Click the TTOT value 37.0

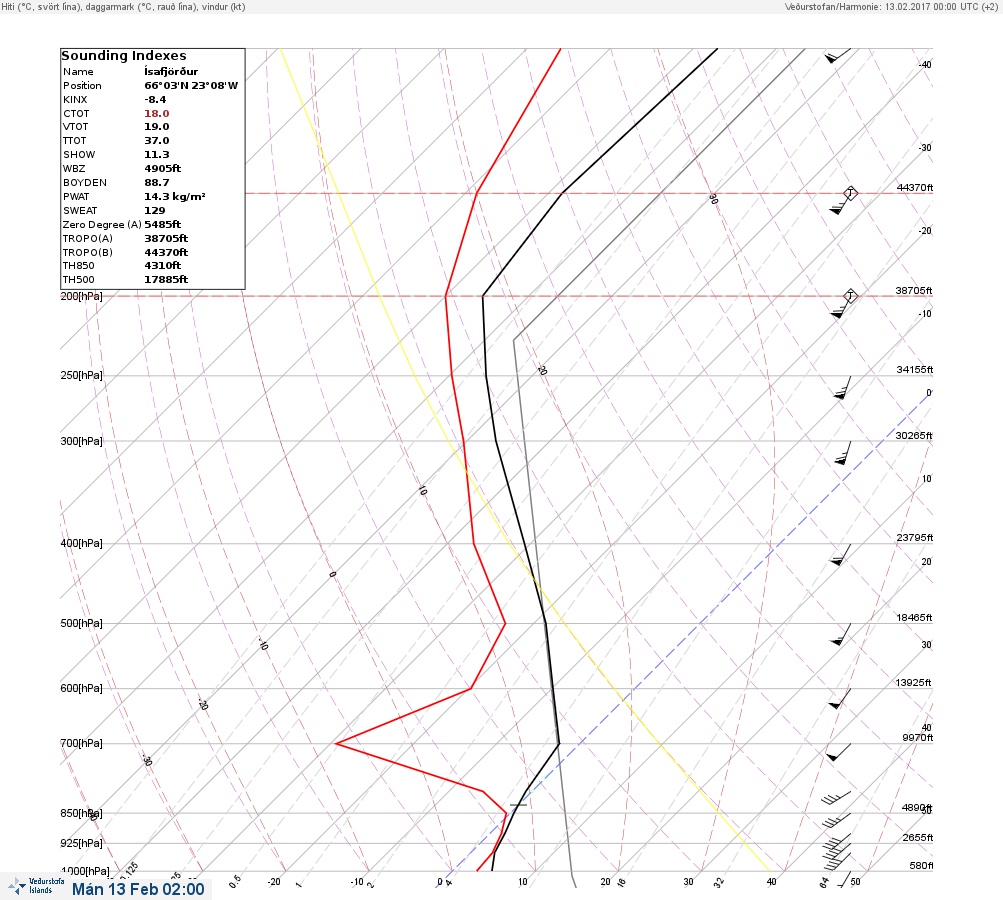157,141
